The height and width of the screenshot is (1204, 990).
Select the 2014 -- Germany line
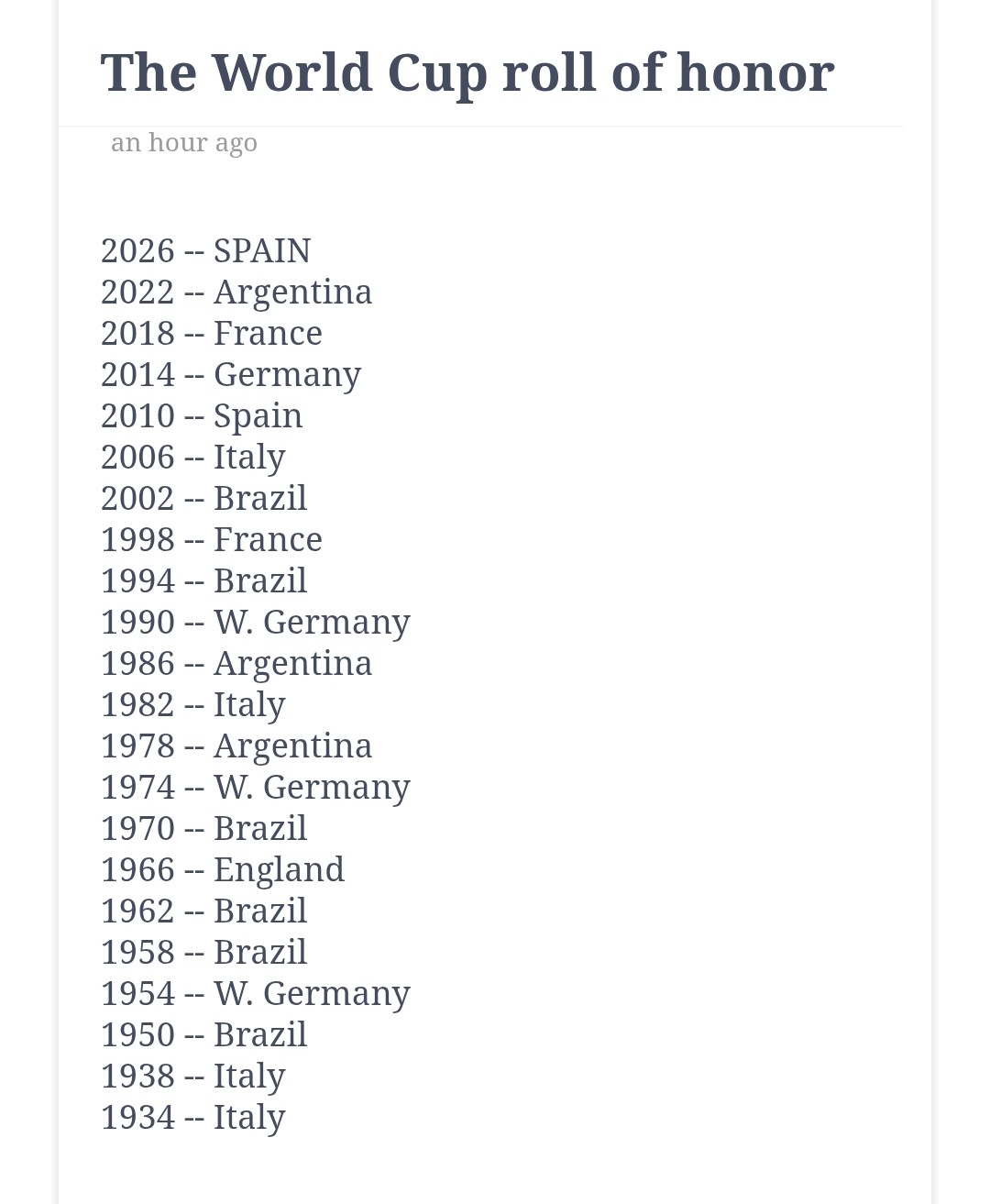click(x=231, y=375)
